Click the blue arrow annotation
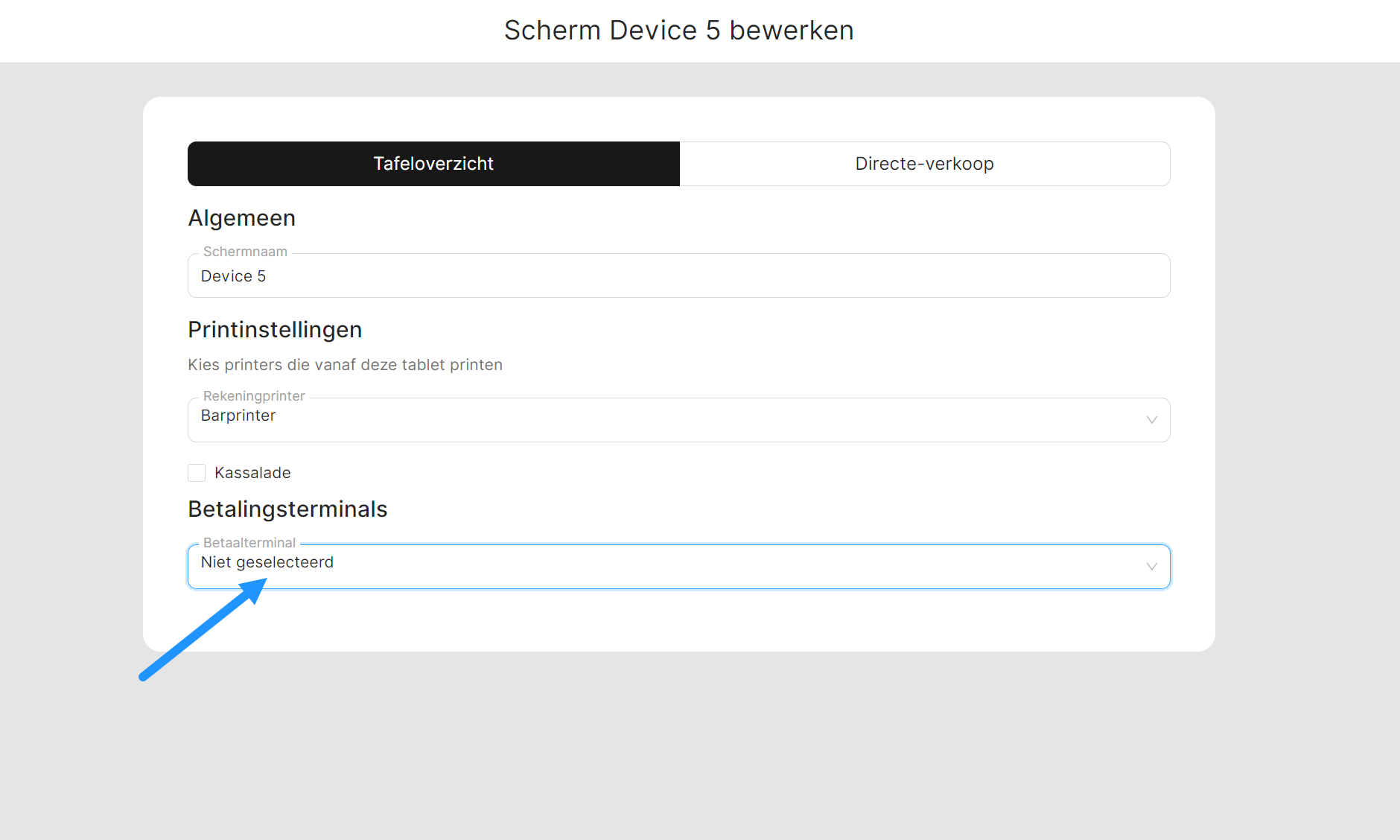Image resolution: width=1400 pixels, height=840 pixels. [x=201, y=631]
